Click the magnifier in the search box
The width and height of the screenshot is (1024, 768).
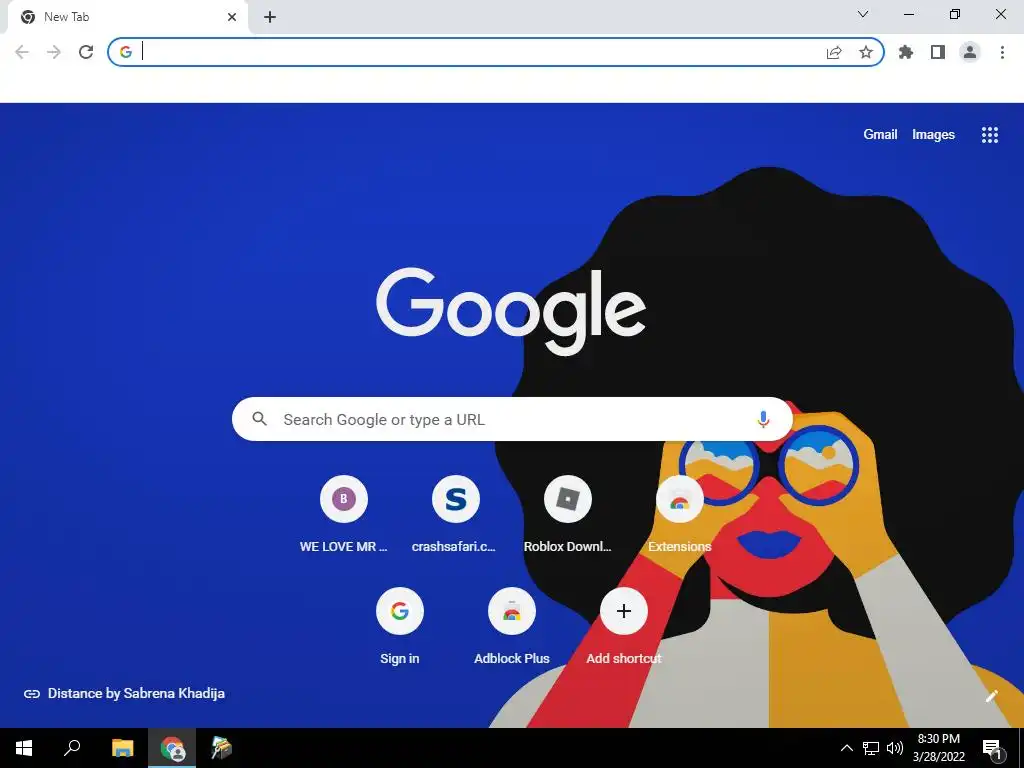(259, 419)
